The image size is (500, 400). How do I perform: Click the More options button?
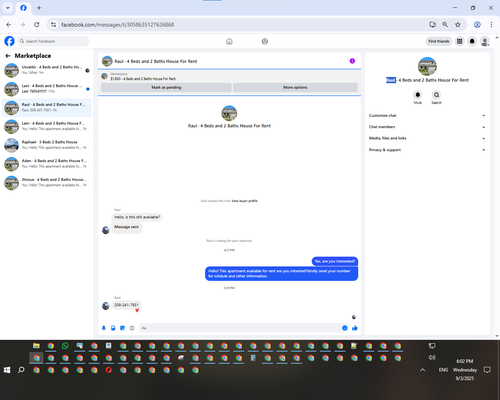click(x=295, y=87)
